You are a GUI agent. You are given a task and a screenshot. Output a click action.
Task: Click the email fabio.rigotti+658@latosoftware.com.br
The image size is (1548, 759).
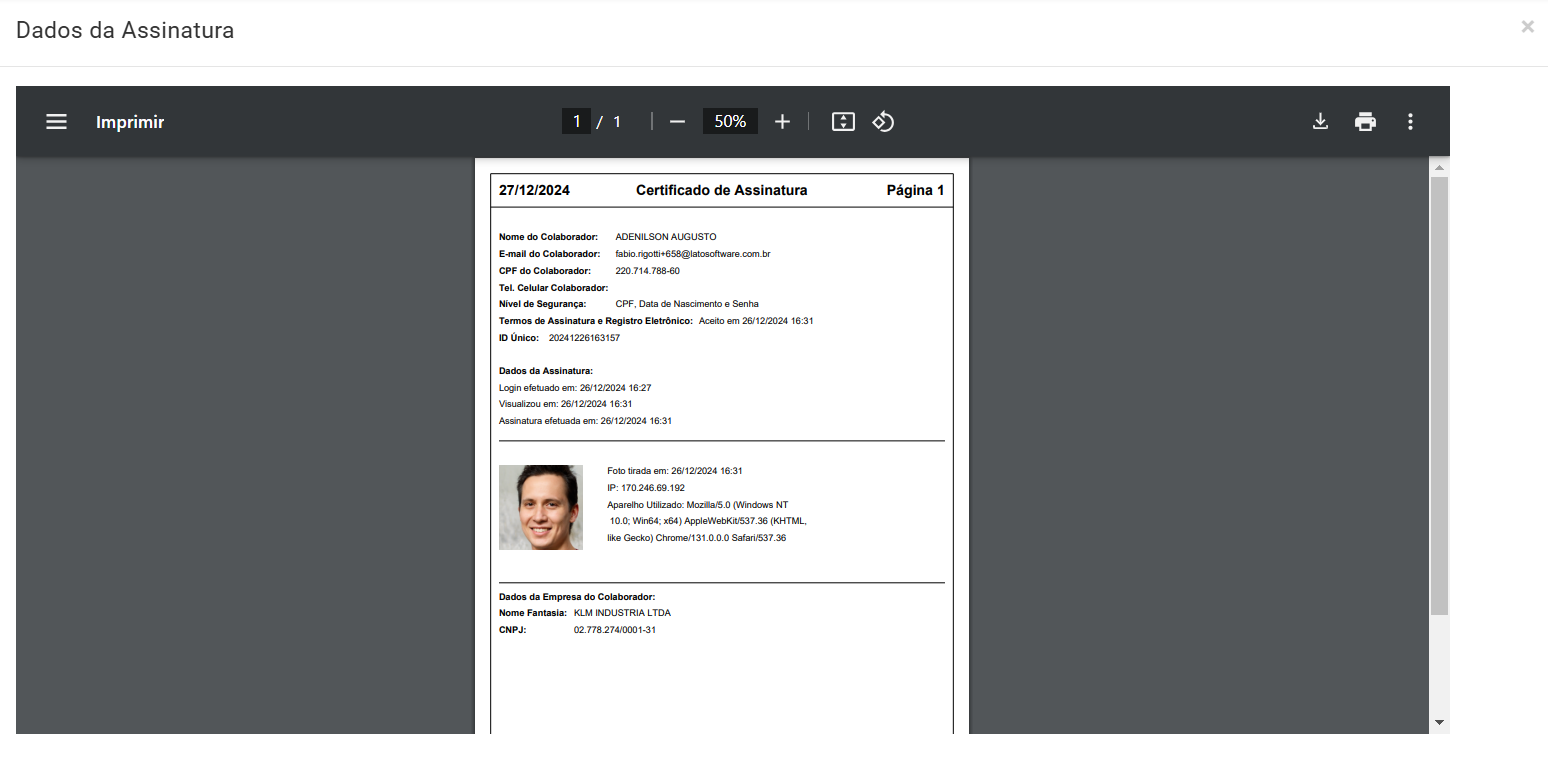(x=692, y=254)
